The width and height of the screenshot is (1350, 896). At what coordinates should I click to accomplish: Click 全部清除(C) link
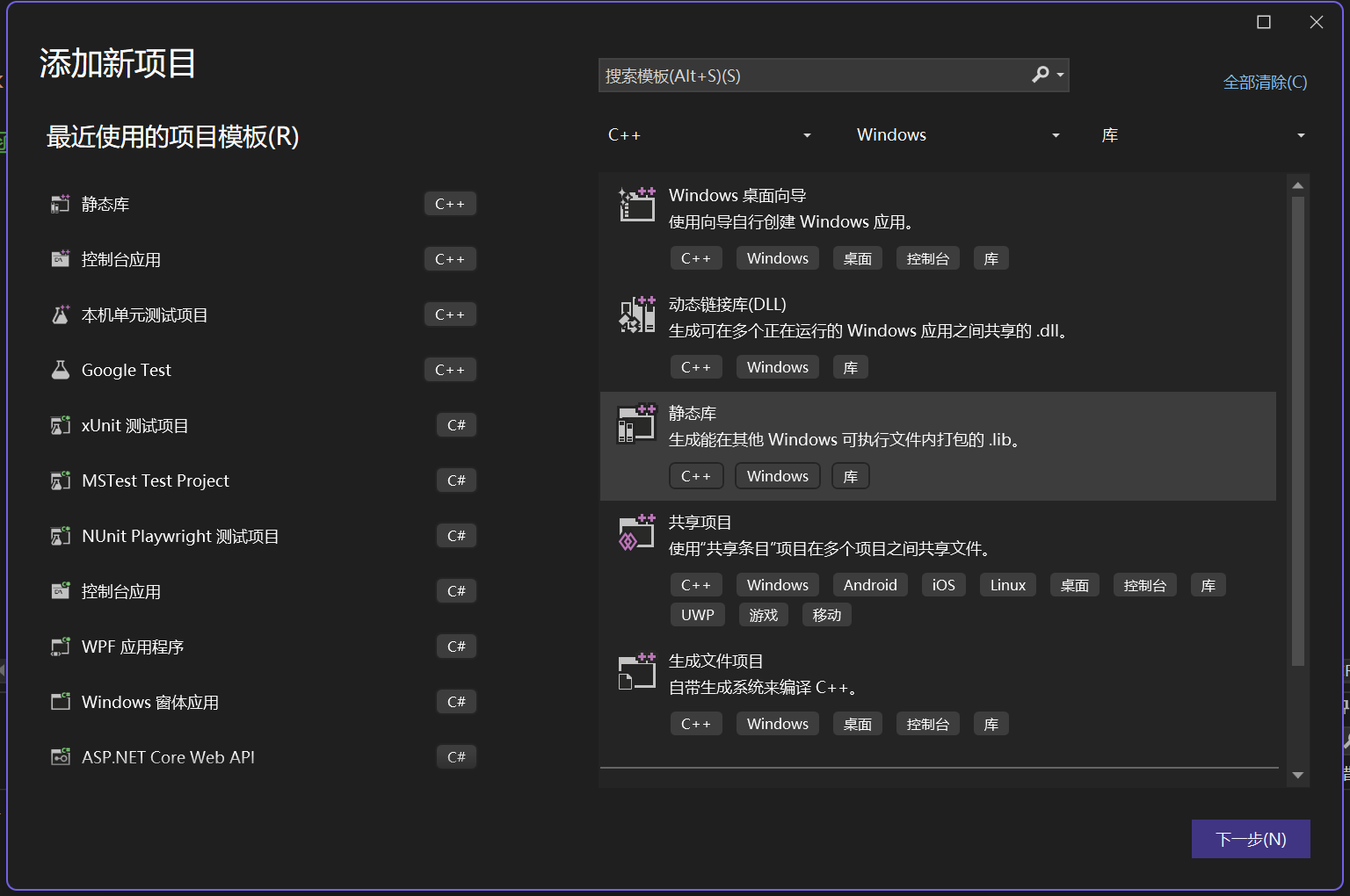1265,83
